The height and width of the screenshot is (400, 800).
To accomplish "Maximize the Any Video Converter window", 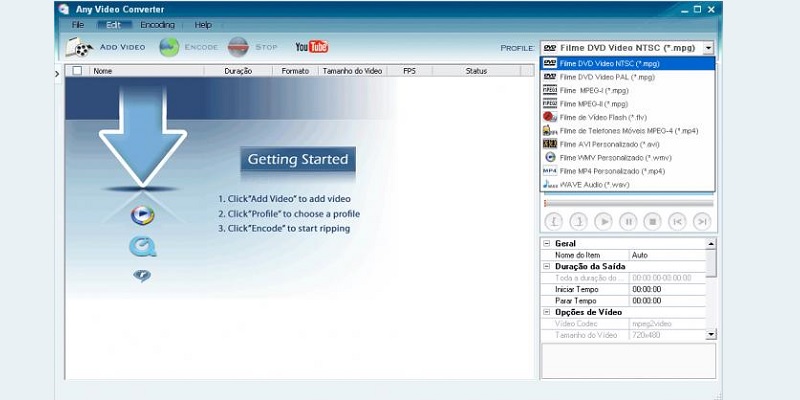I will tap(697, 9).
